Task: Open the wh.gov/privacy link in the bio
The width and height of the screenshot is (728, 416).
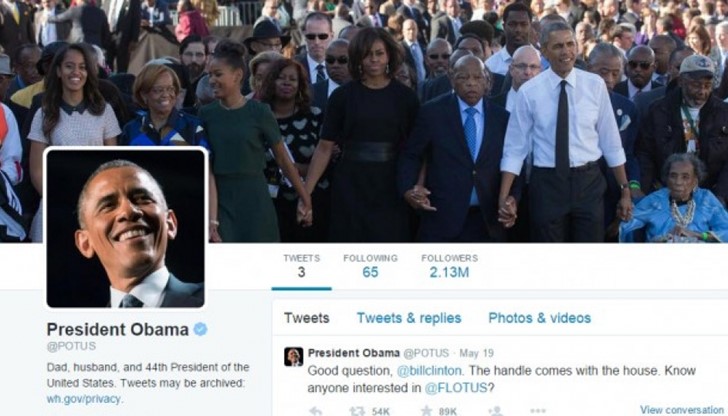Action: (84, 399)
